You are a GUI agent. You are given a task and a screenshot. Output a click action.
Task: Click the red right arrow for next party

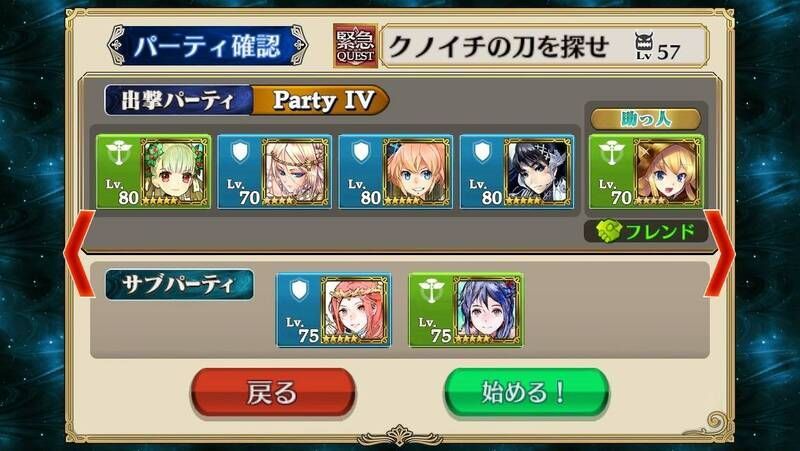719,253
